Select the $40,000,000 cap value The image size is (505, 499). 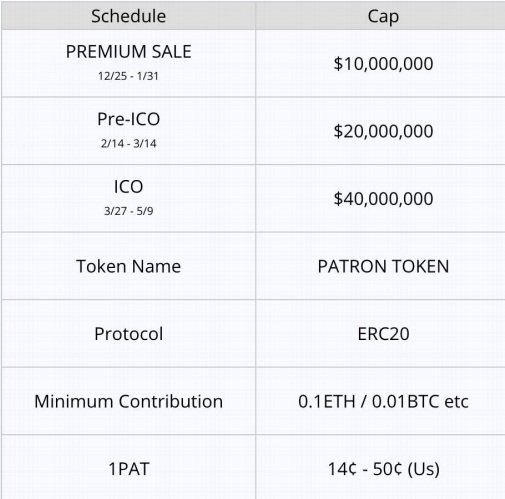coord(383,199)
